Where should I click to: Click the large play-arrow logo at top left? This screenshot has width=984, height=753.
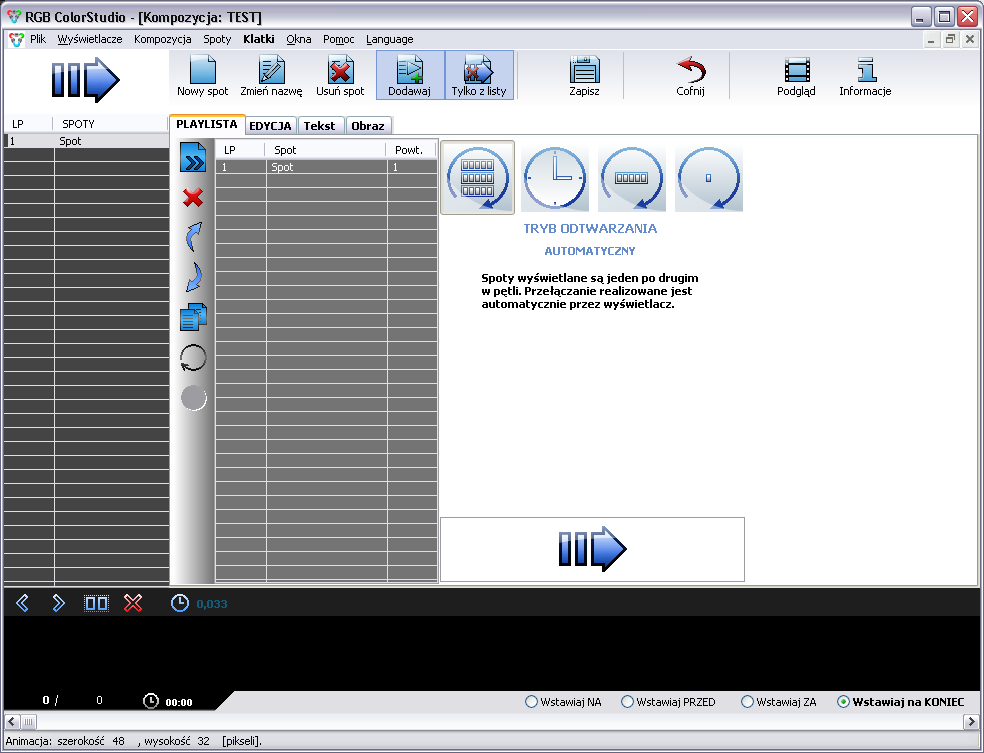85,80
